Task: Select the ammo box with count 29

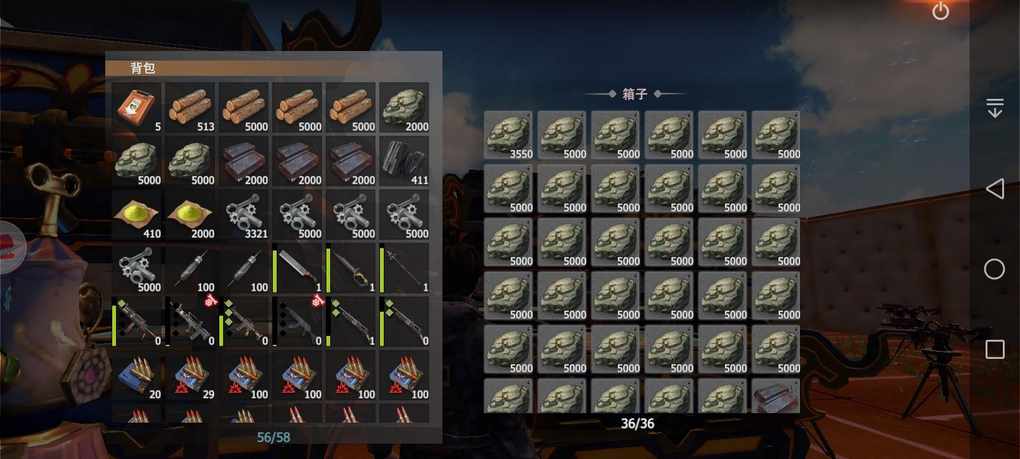Action: [x=190, y=375]
